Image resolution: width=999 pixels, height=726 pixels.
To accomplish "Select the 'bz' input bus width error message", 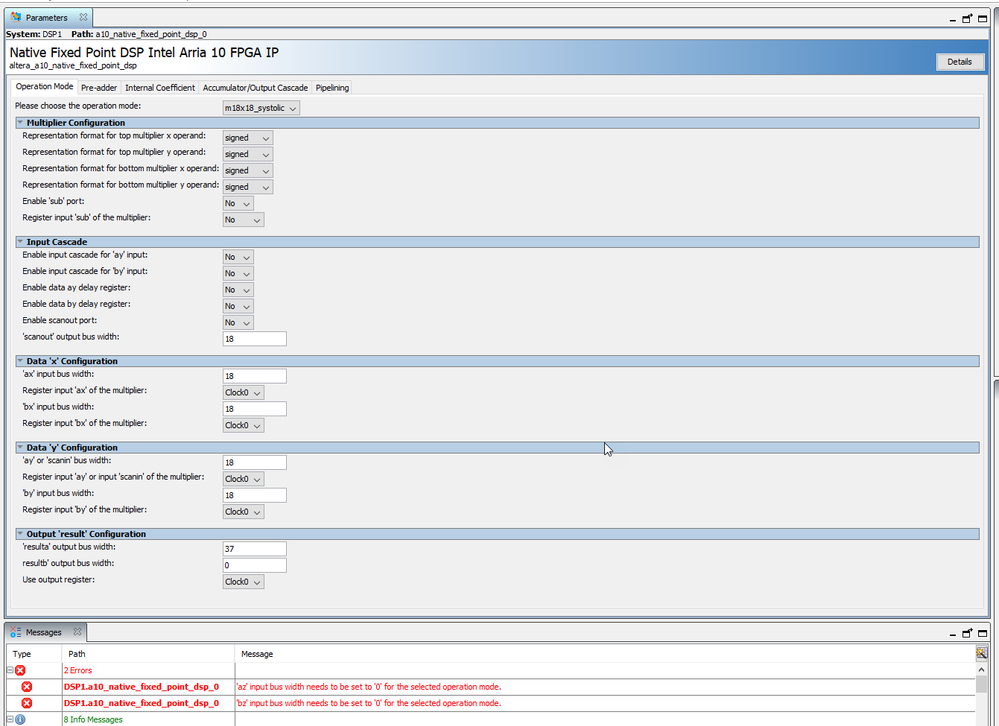I will [x=369, y=703].
